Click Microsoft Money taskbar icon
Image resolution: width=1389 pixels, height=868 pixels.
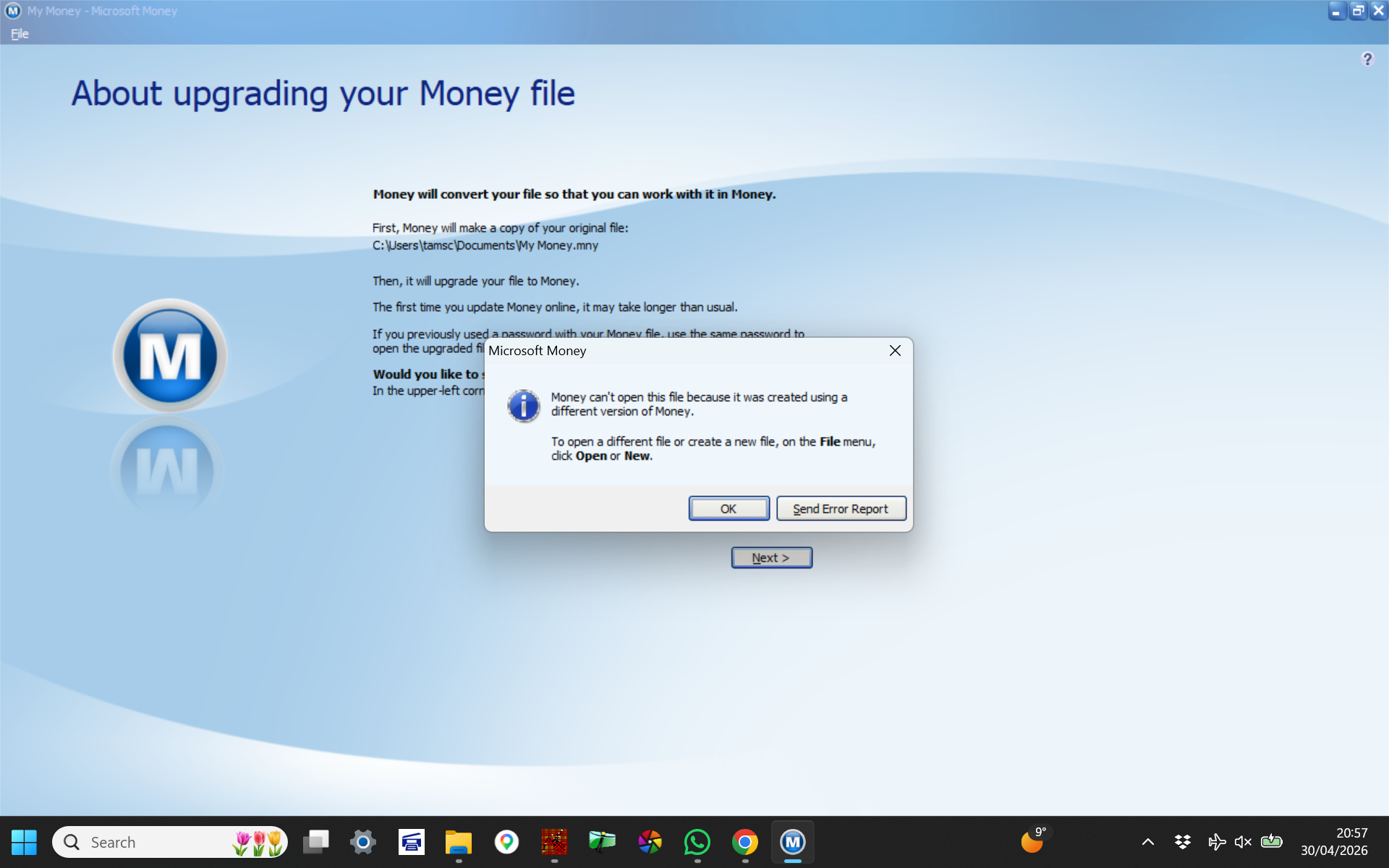pyautogui.click(x=793, y=842)
